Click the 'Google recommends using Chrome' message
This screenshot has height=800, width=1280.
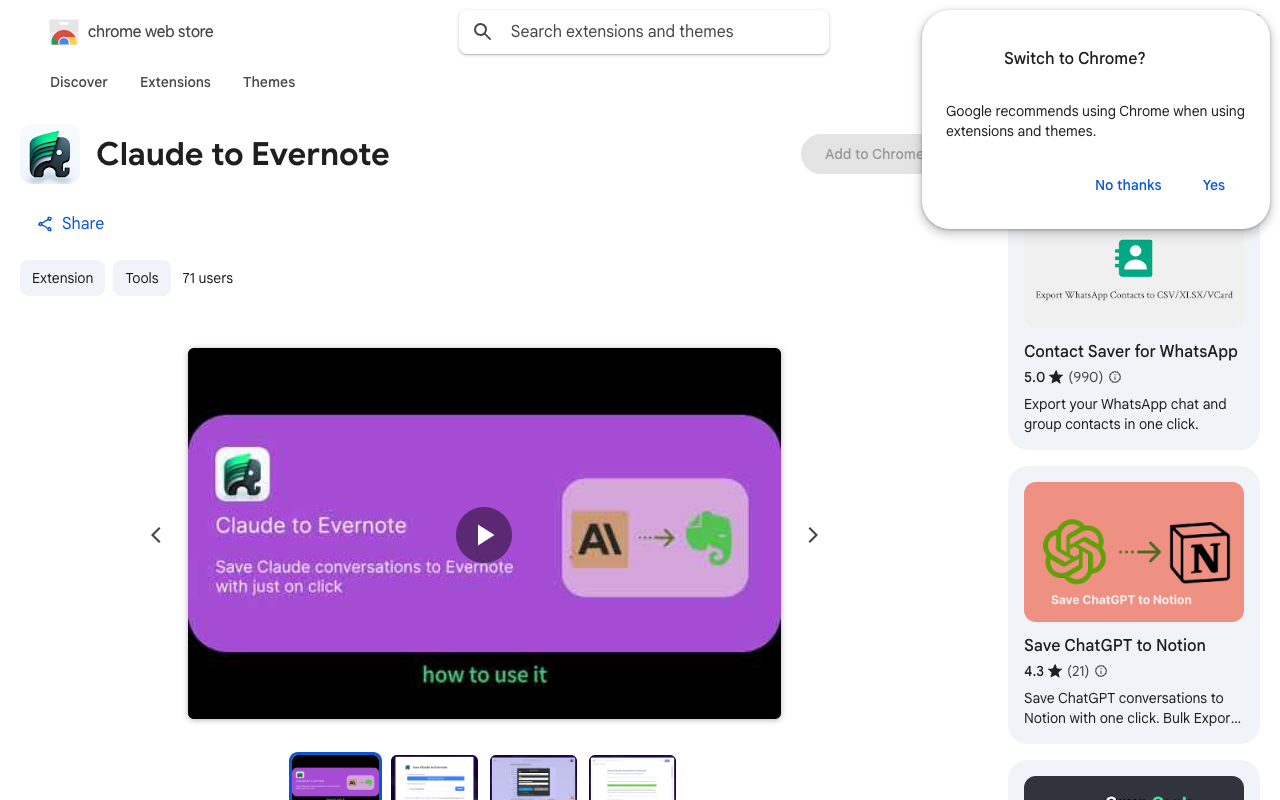pos(1095,121)
